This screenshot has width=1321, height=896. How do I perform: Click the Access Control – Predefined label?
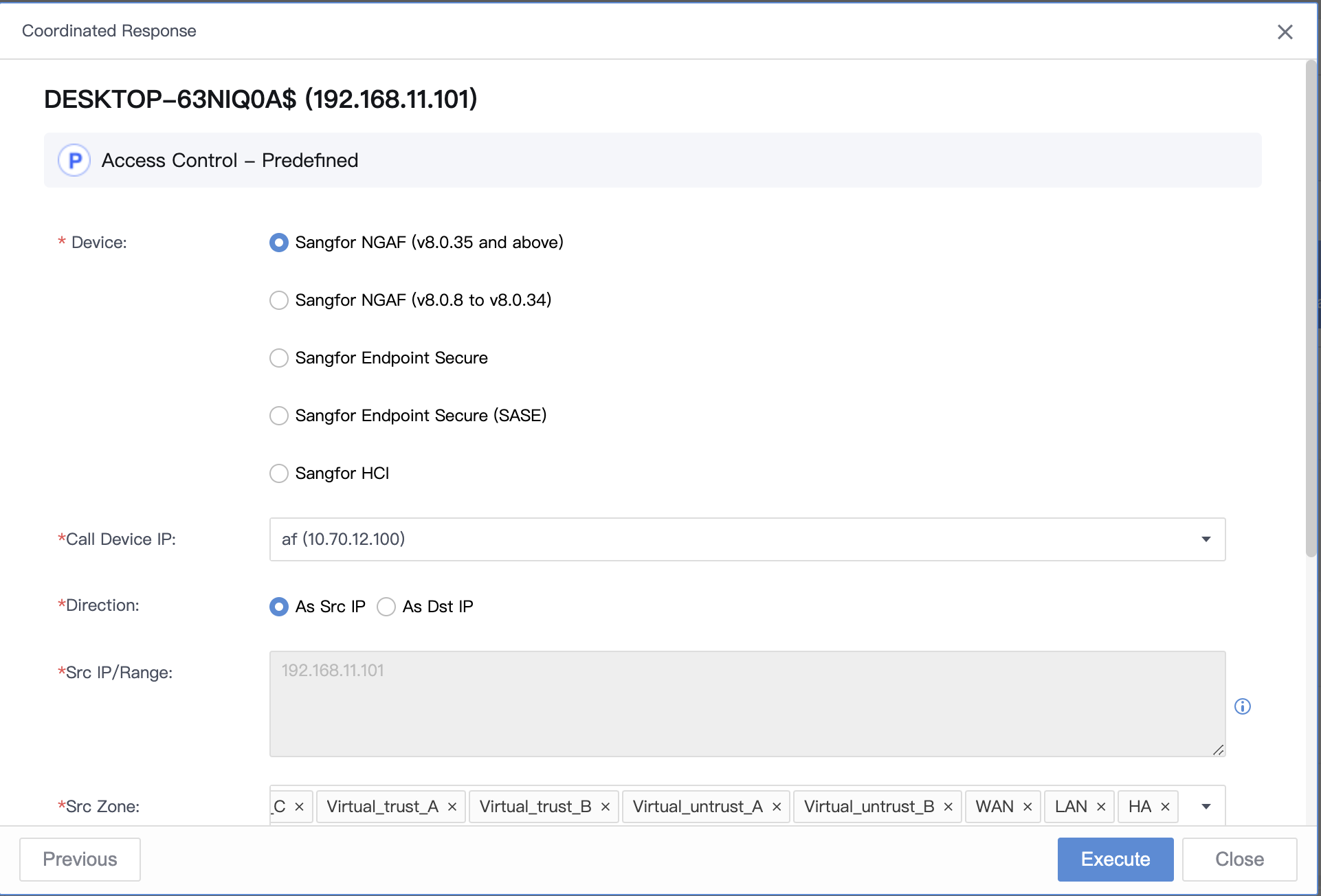[x=230, y=161]
